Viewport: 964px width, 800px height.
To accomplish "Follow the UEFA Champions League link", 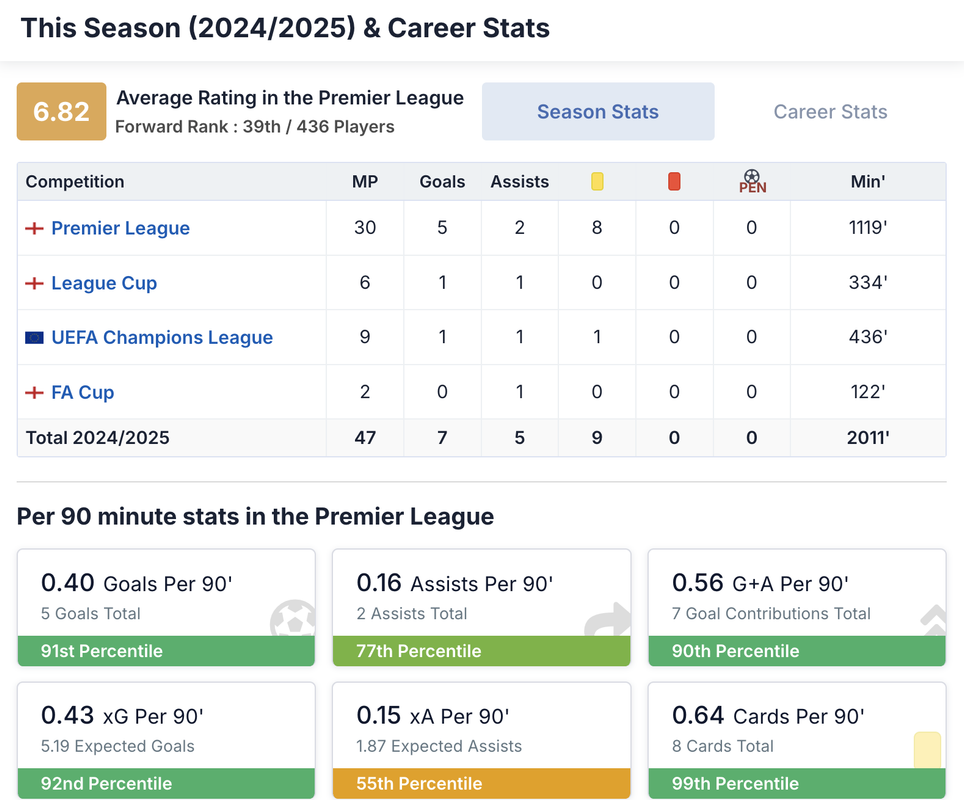I will (x=162, y=338).
